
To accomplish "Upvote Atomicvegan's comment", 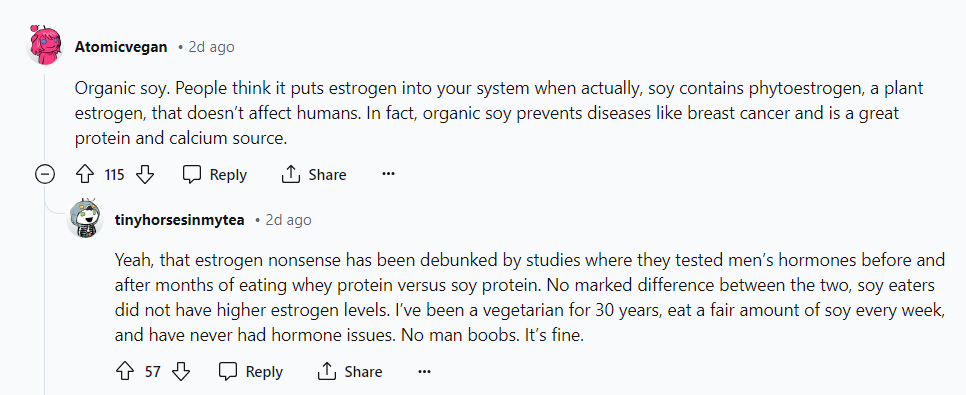I will click(84, 175).
